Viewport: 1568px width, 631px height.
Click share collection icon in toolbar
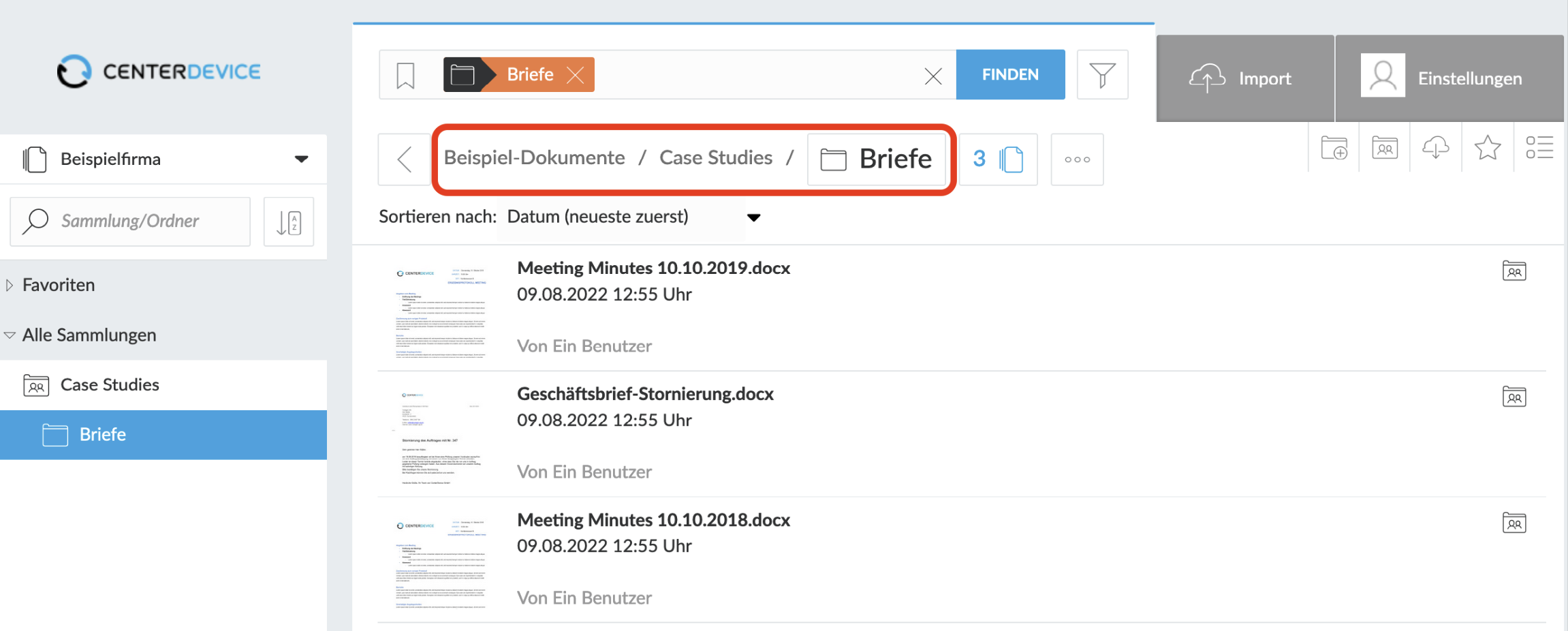(x=1385, y=147)
